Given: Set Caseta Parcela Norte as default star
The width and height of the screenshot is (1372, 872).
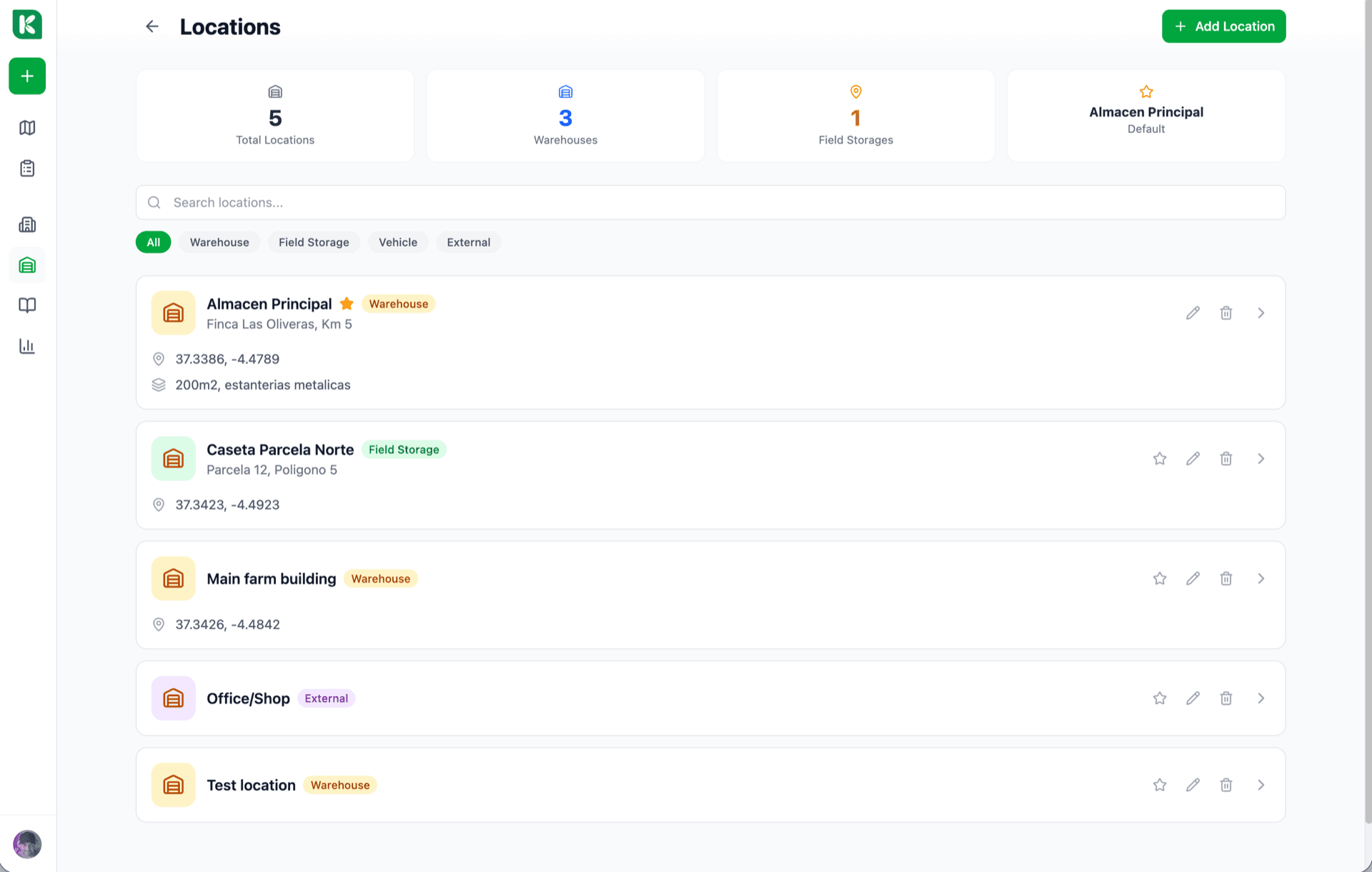Looking at the screenshot, I should pos(1160,459).
